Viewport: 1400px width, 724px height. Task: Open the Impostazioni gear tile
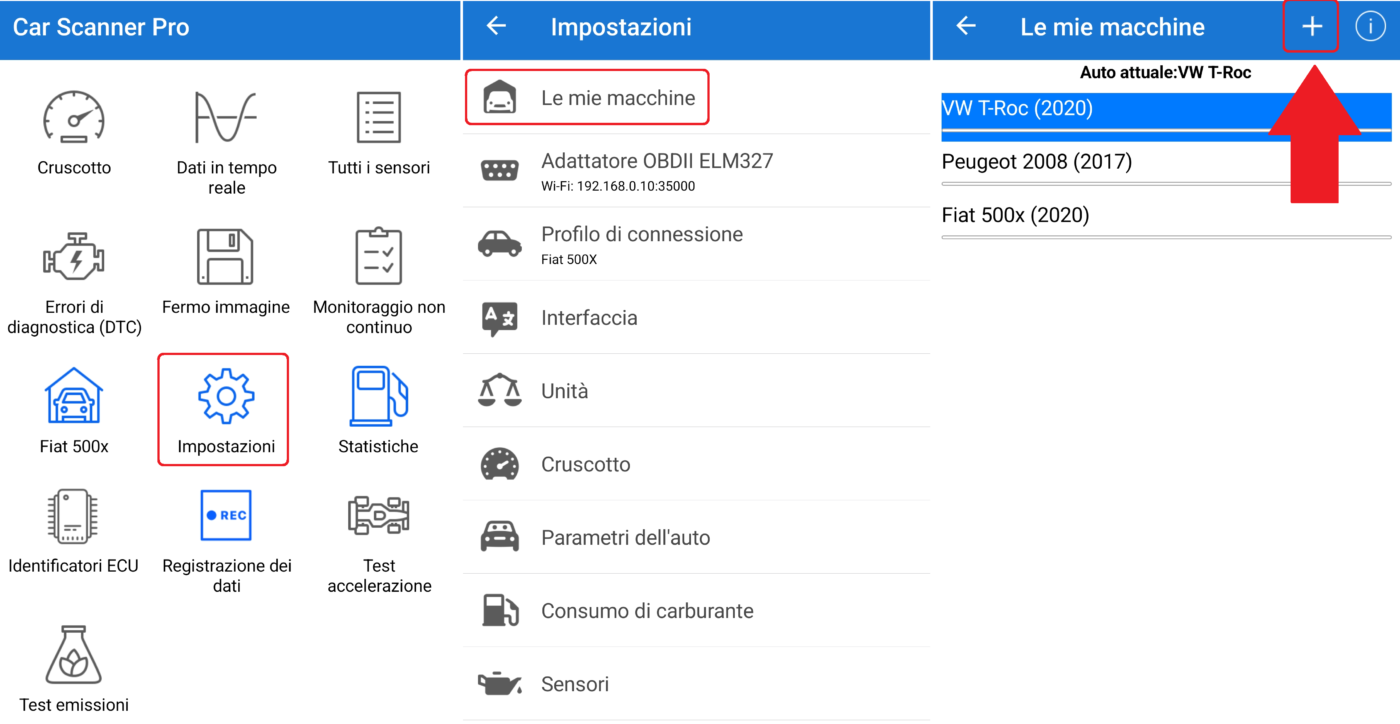tap(223, 410)
